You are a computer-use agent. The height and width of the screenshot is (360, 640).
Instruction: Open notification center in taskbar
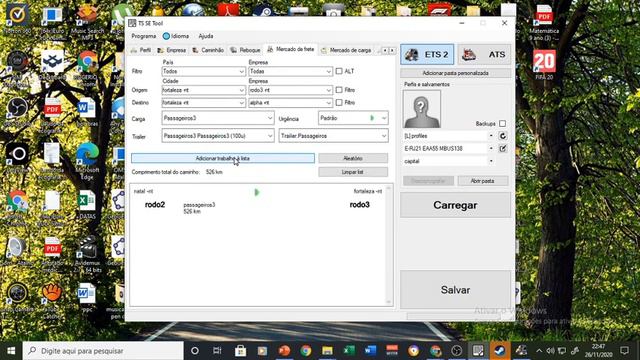coord(624,351)
